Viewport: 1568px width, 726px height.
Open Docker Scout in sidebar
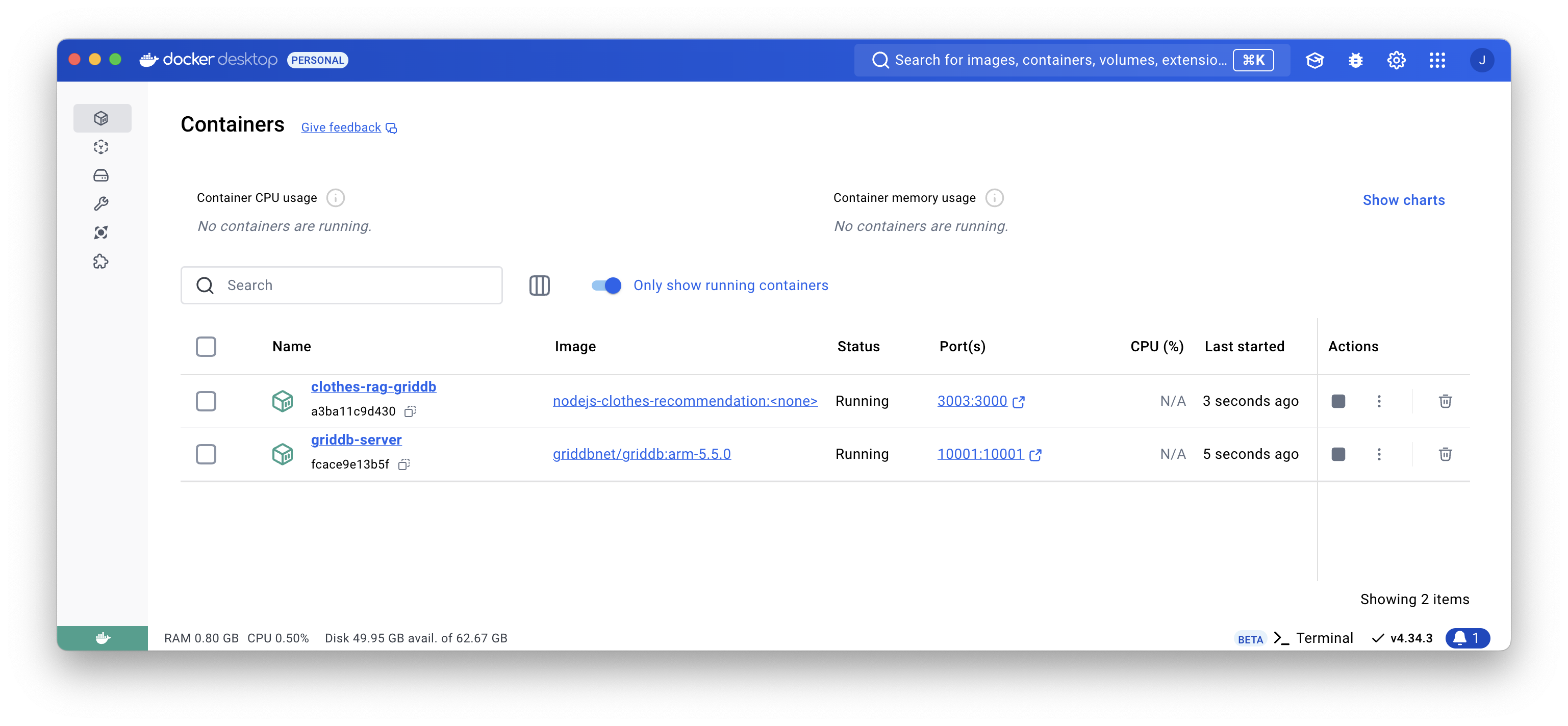click(101, 232)
